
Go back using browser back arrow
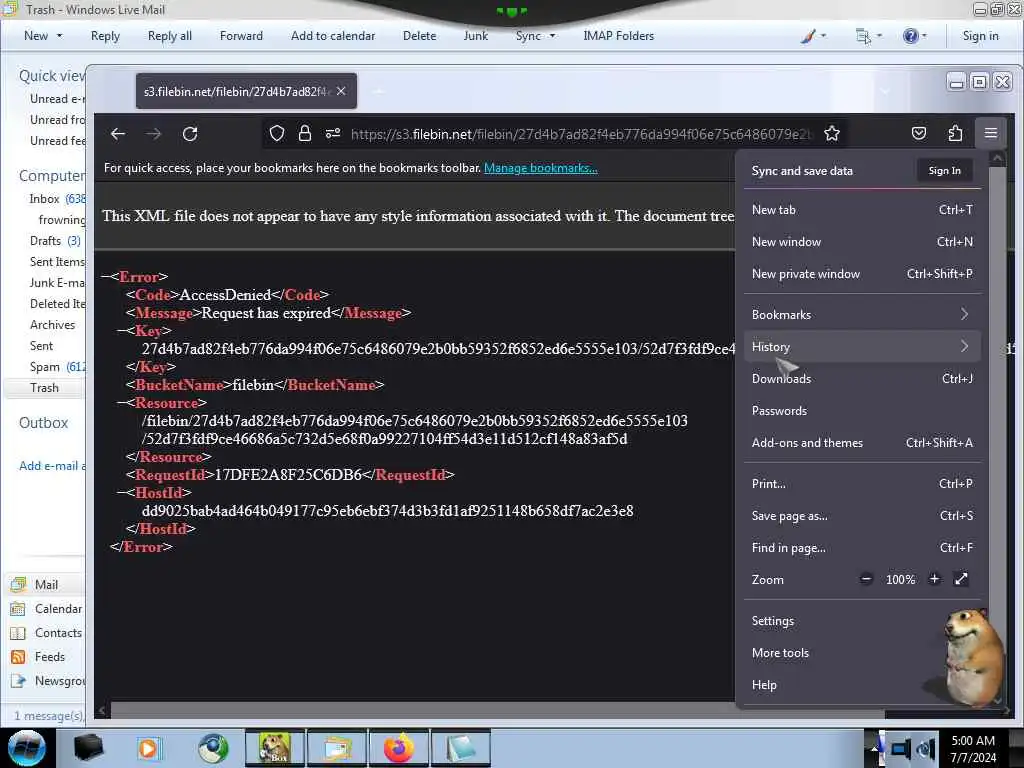[118, 134]
